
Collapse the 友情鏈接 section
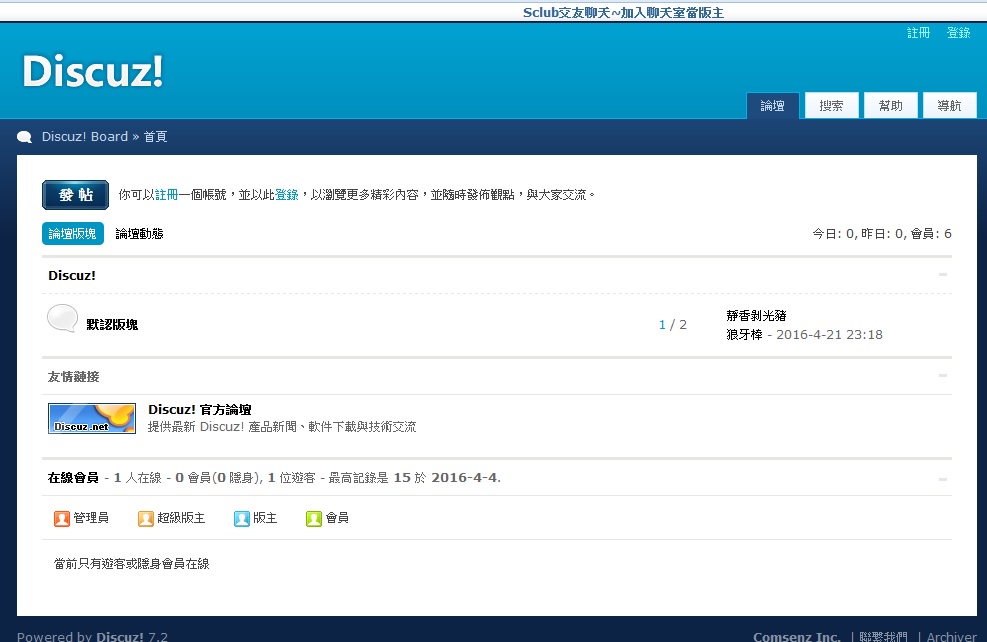coord(943,376)
